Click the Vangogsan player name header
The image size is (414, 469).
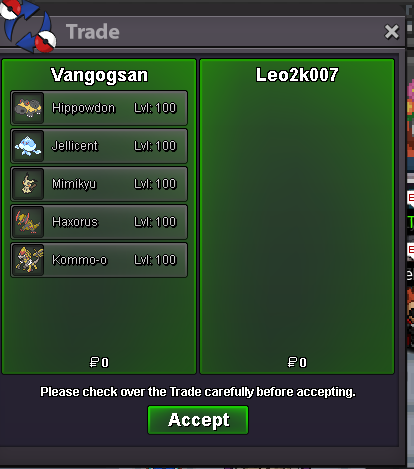[99, 75]
